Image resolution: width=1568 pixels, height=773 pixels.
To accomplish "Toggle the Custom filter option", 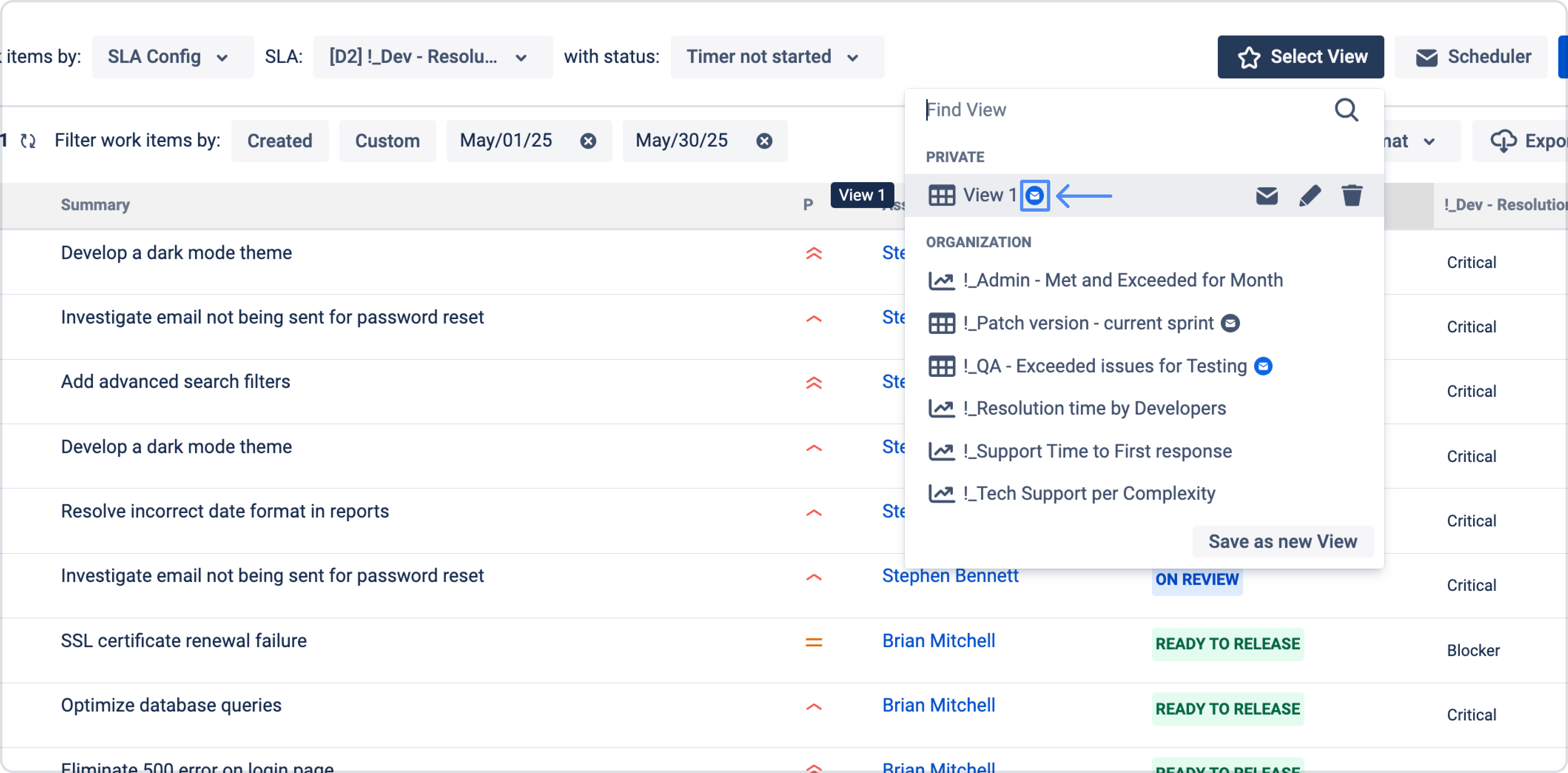I will [388, 141].
